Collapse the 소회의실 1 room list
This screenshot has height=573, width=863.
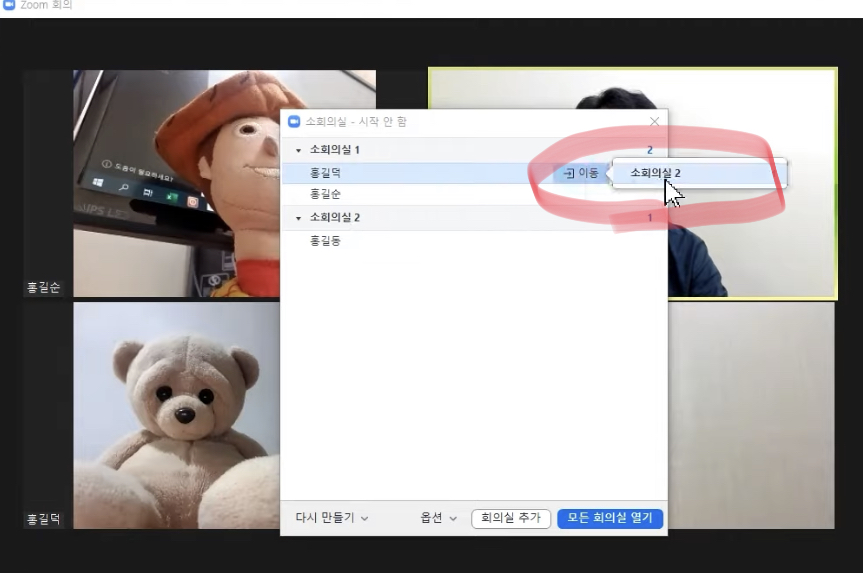tap(298, 150)
